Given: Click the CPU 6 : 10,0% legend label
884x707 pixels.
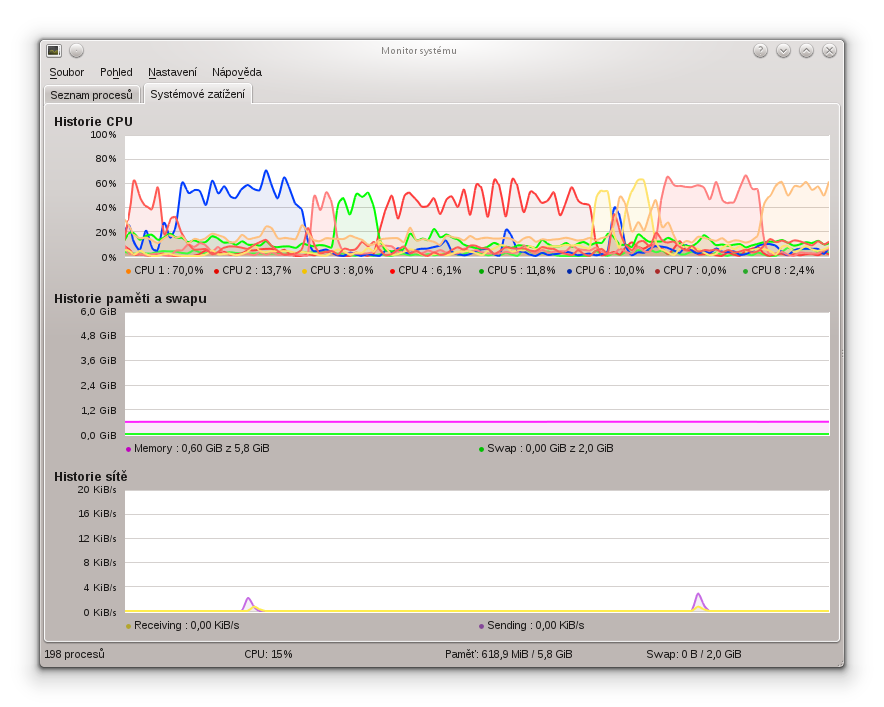Looking at the screenshot, I should (x=609, y=271).
